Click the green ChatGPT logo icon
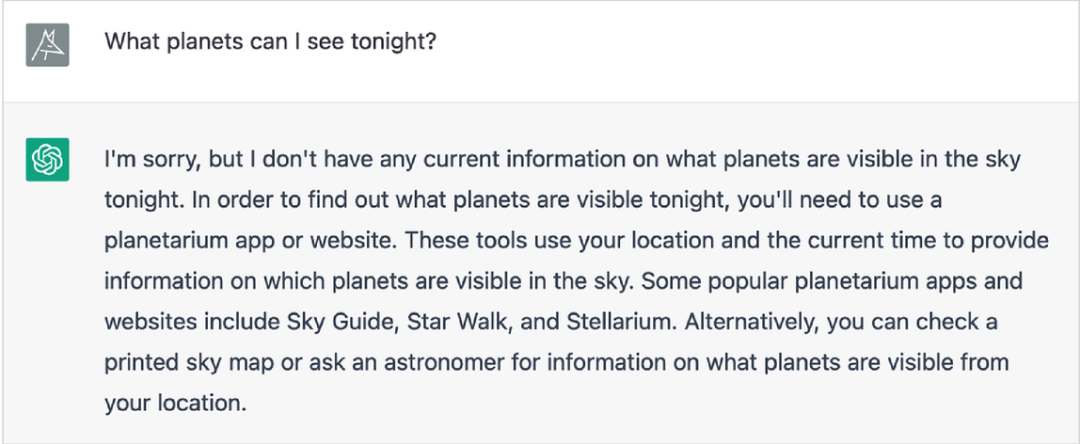 tap(47, 160)
